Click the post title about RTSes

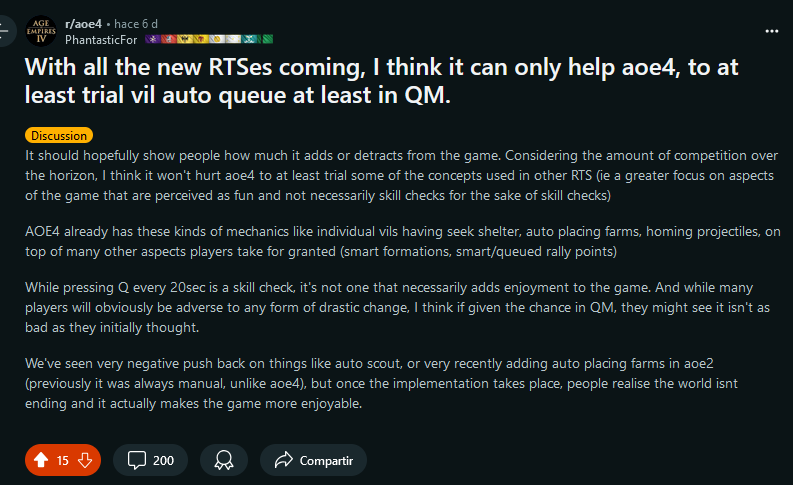pos(382,81)
